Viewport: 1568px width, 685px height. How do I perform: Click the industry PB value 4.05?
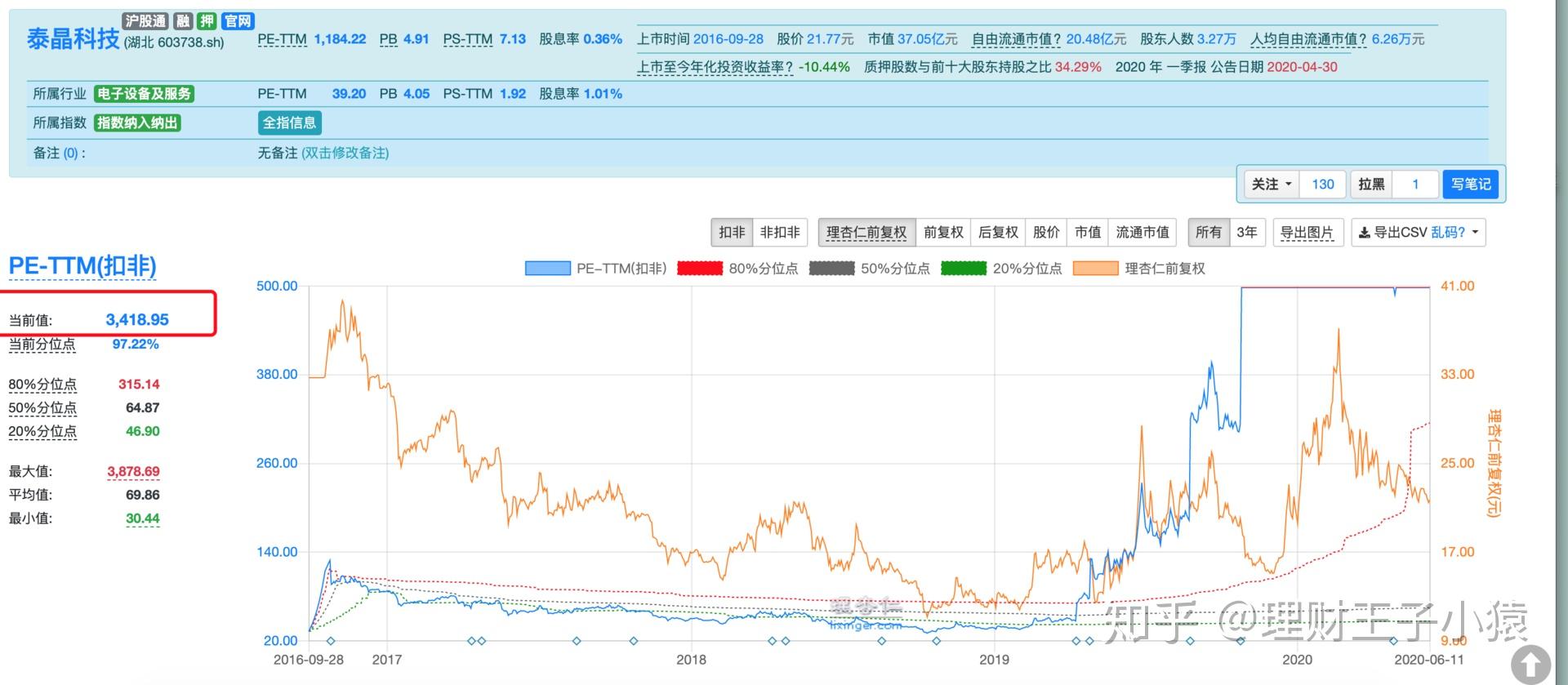416,94
